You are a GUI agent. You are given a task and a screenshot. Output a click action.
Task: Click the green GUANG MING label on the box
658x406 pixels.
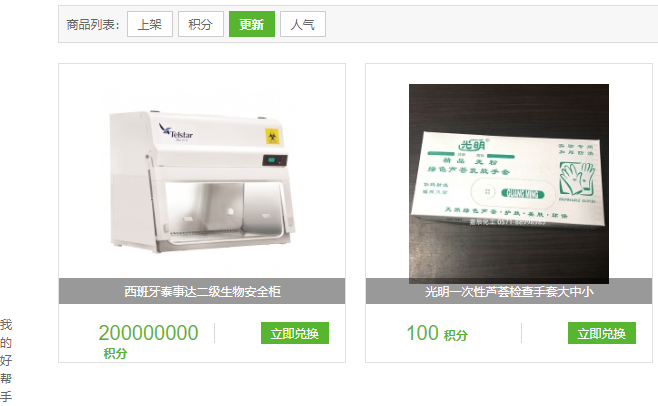pos(523,194)
